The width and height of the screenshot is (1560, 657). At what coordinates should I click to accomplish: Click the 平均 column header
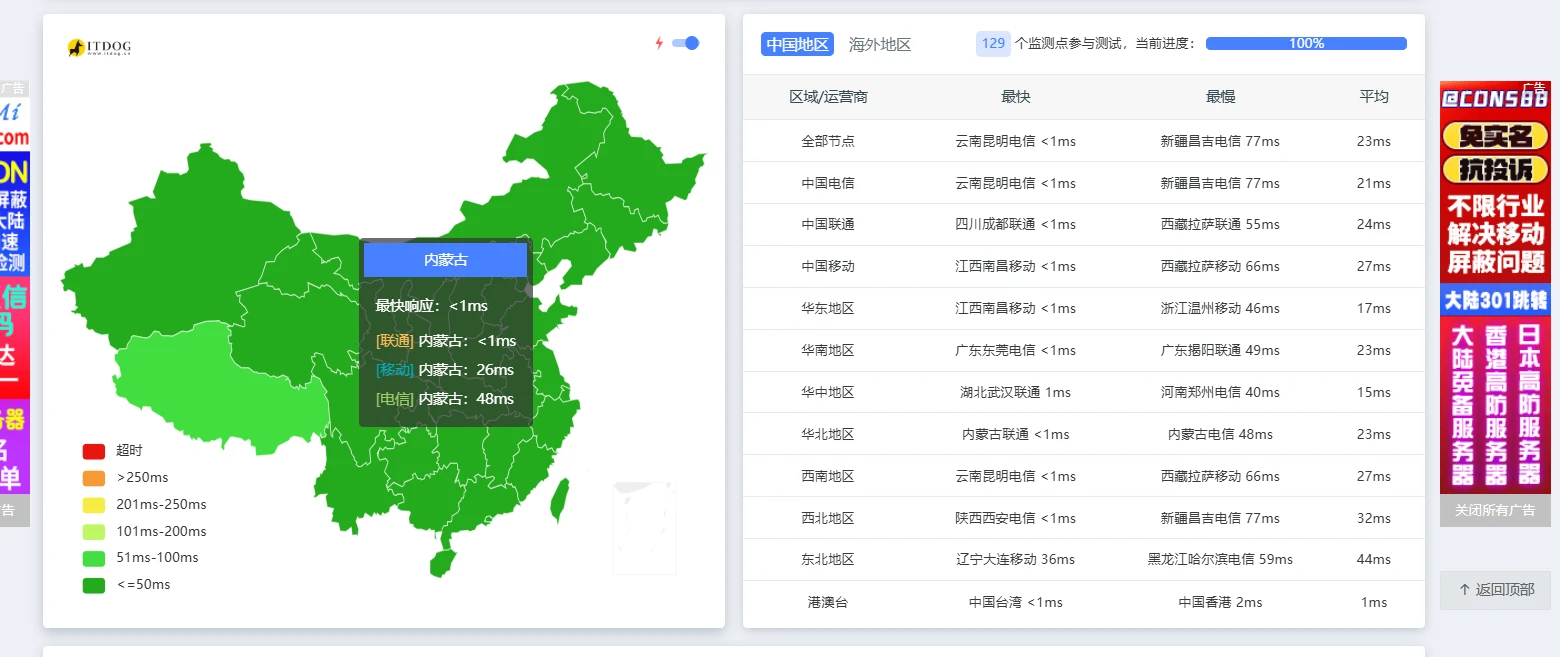pyautogui.click(x=1373, y=97)
